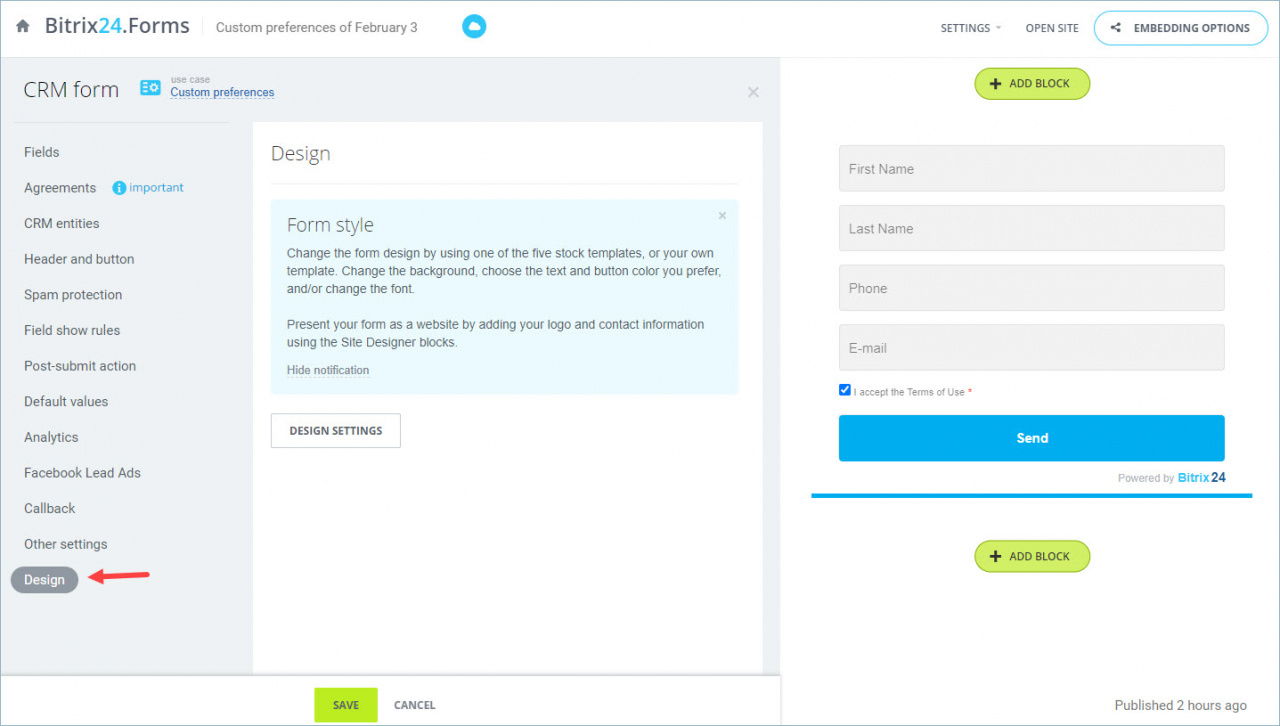The width and height of the screenshot is (1280, 726).
Task: Click the Send button in preview
Action: 1031,438
